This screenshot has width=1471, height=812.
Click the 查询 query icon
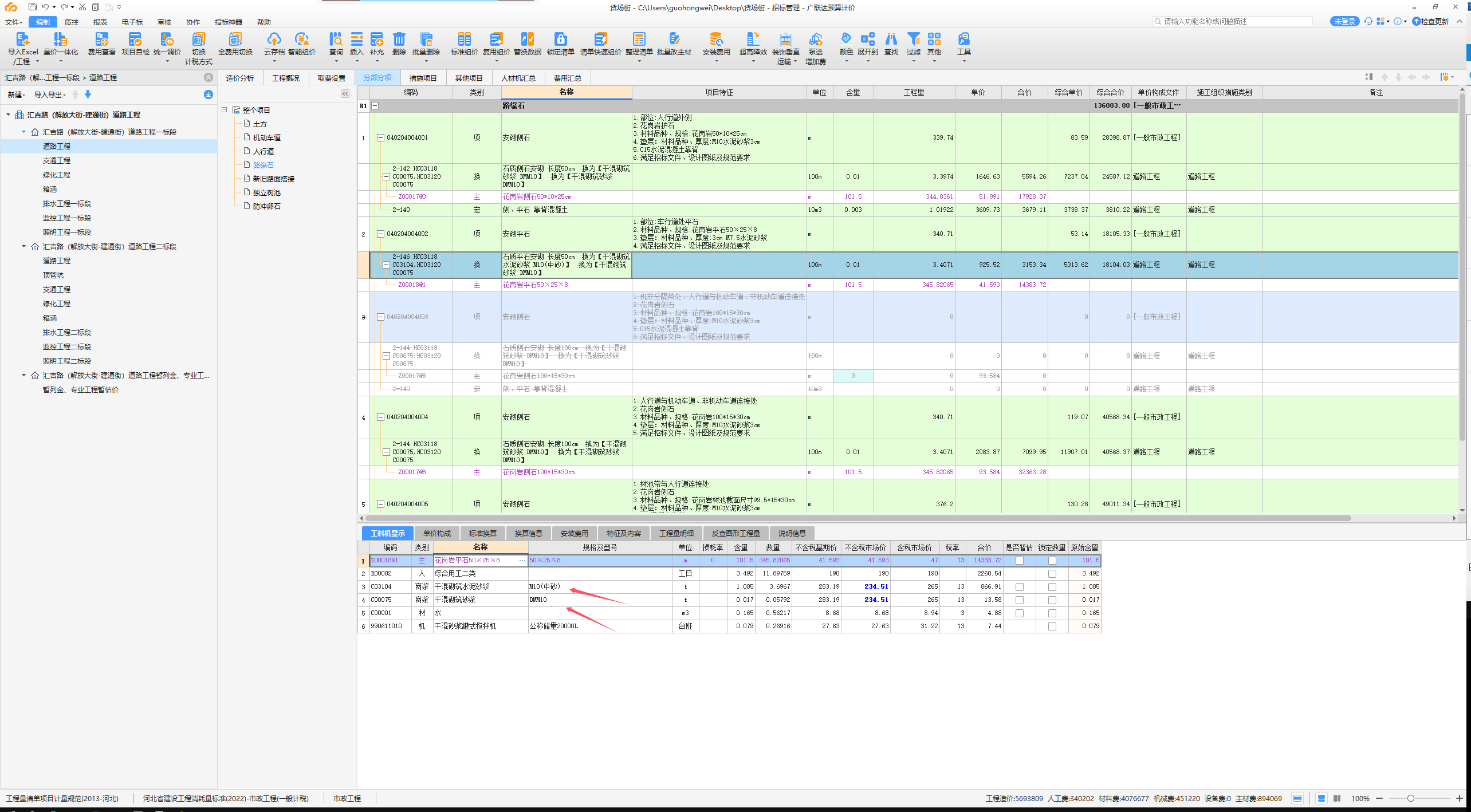[x=336, y=39]
